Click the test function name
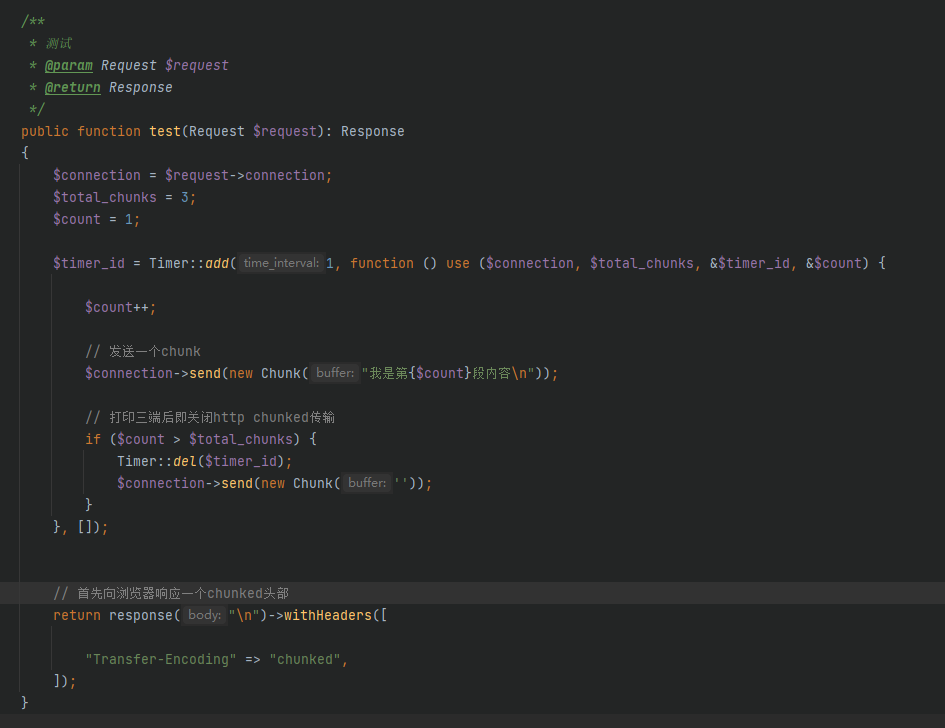Screen dimensions: 945x728 click(x=165, y=131)
